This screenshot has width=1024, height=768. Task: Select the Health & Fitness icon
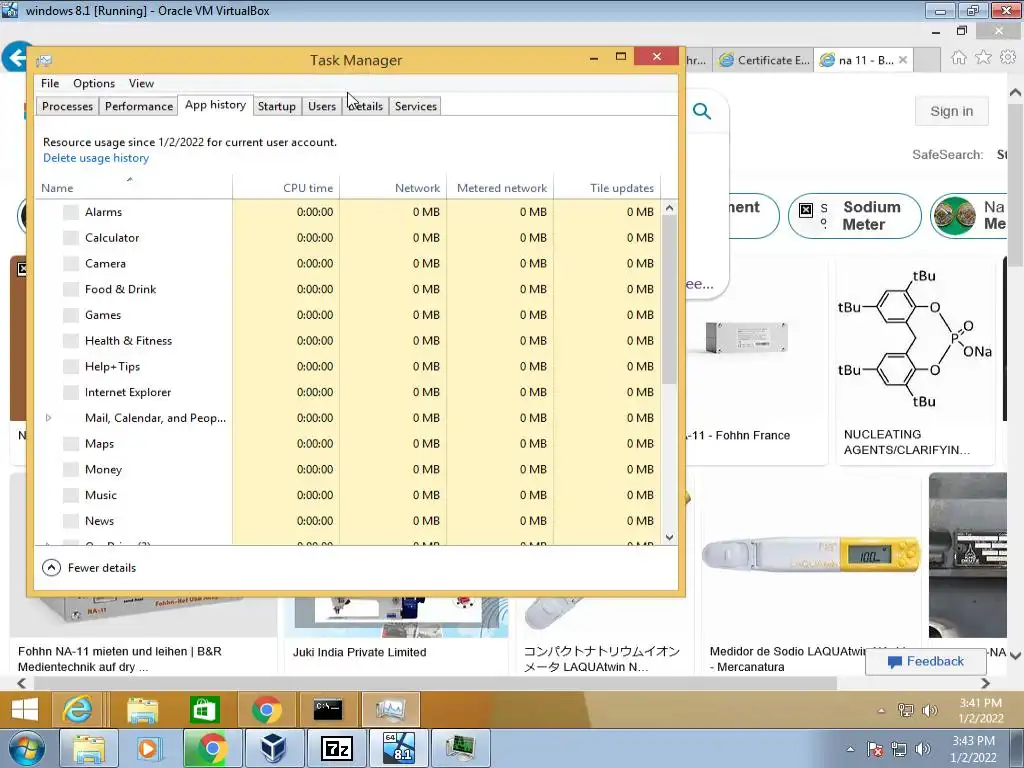tap(71, 341)
